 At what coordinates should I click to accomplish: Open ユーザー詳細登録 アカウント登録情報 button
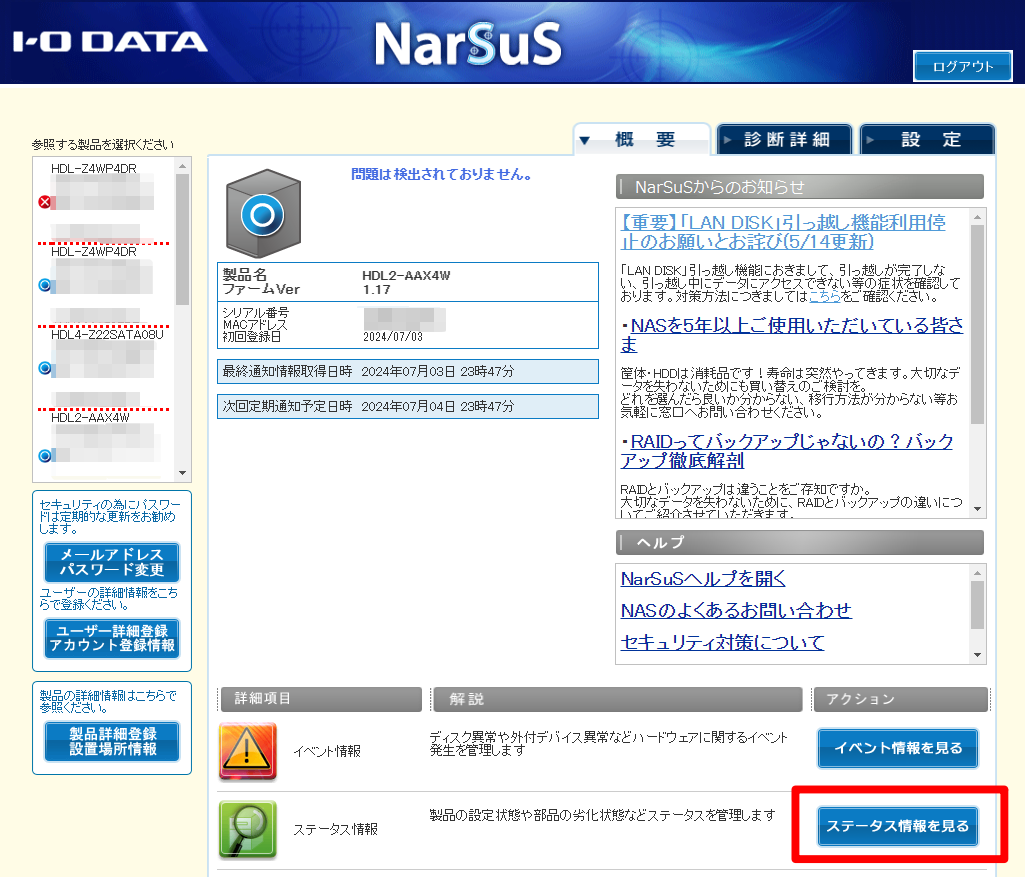click(111, 639)
